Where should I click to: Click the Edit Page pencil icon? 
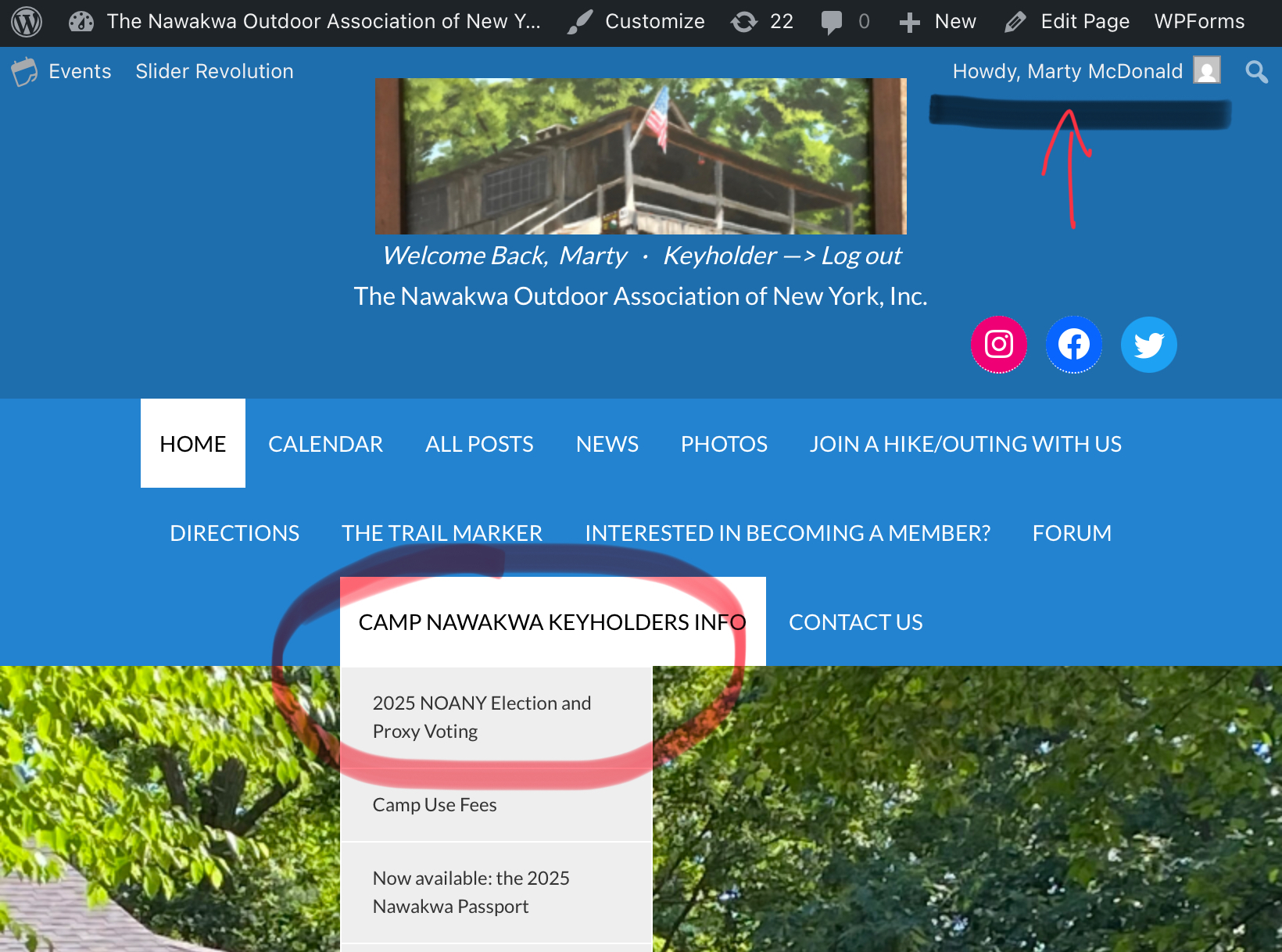point(1015,22)
